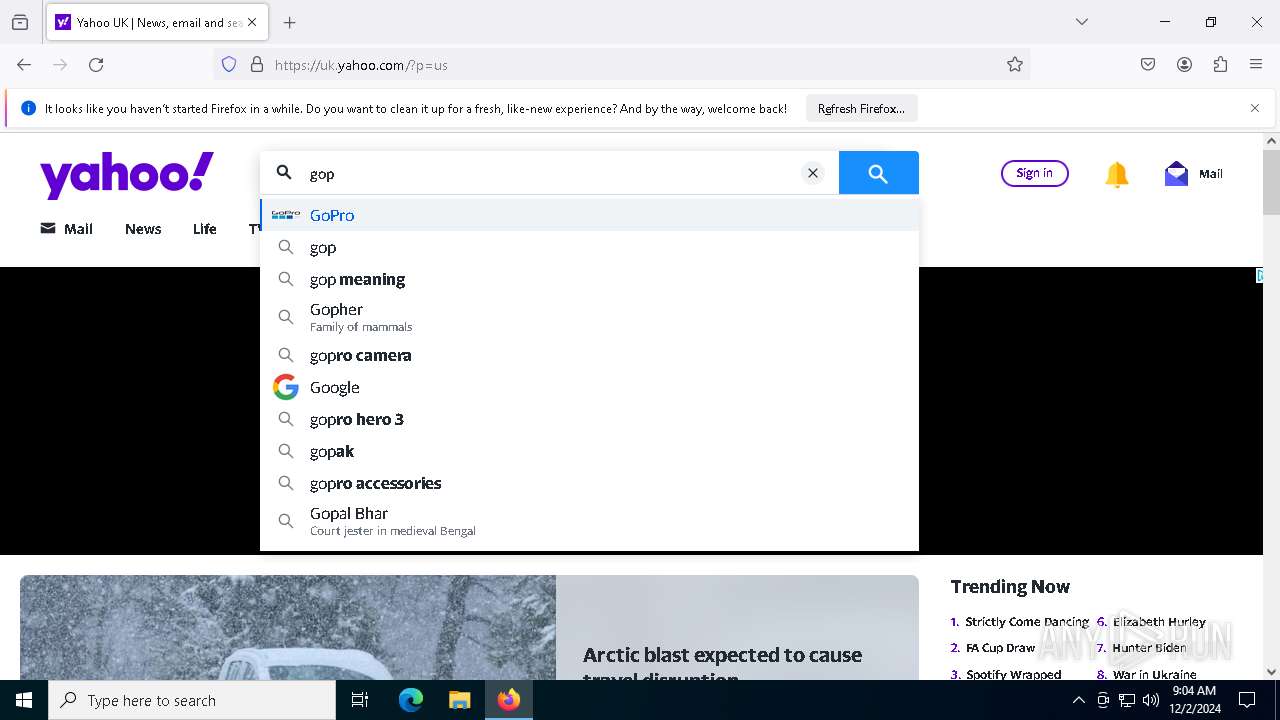Dismiss the Firefox refresh notification bar

(1255, 108)
